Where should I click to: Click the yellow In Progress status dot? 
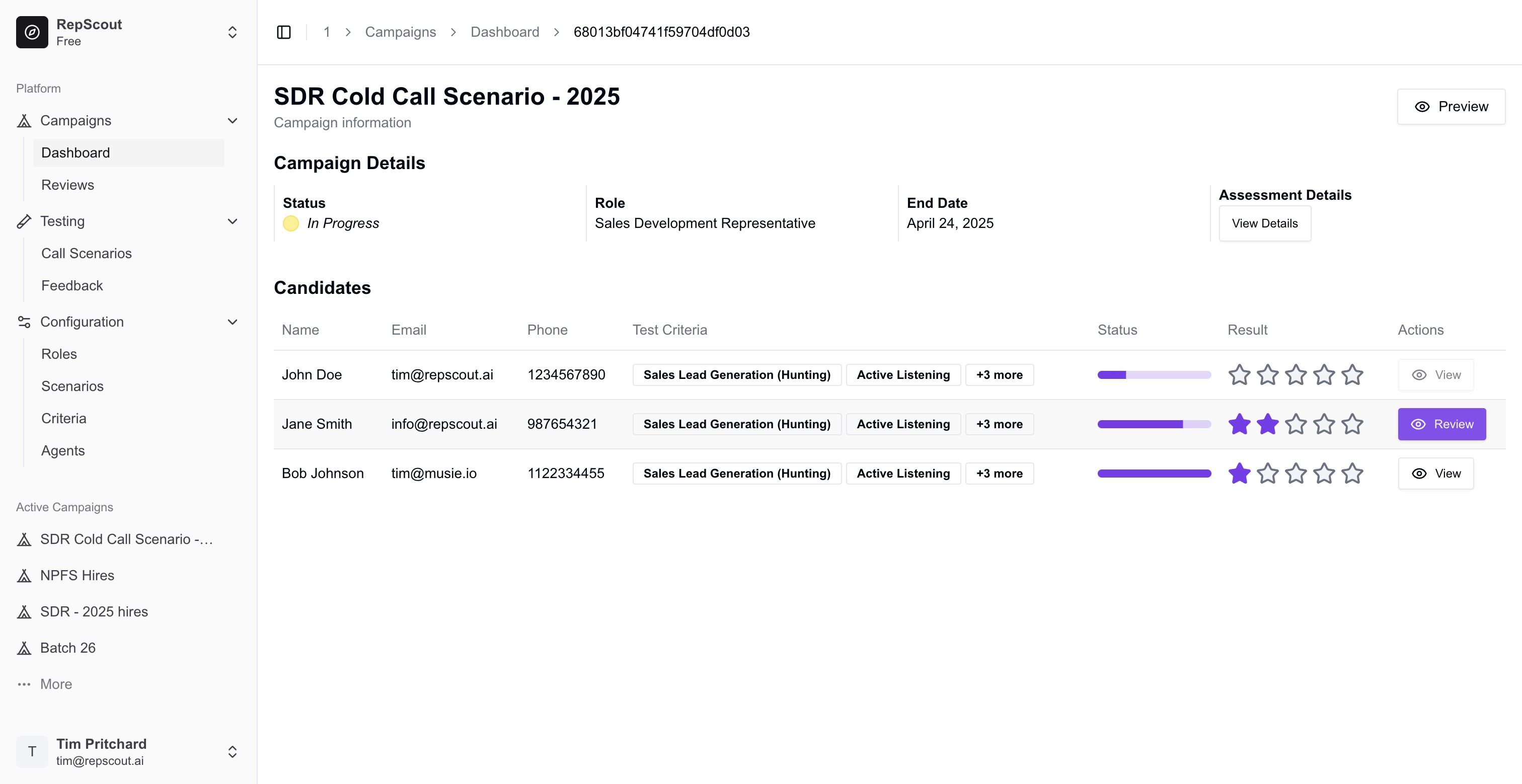[291, 223]
